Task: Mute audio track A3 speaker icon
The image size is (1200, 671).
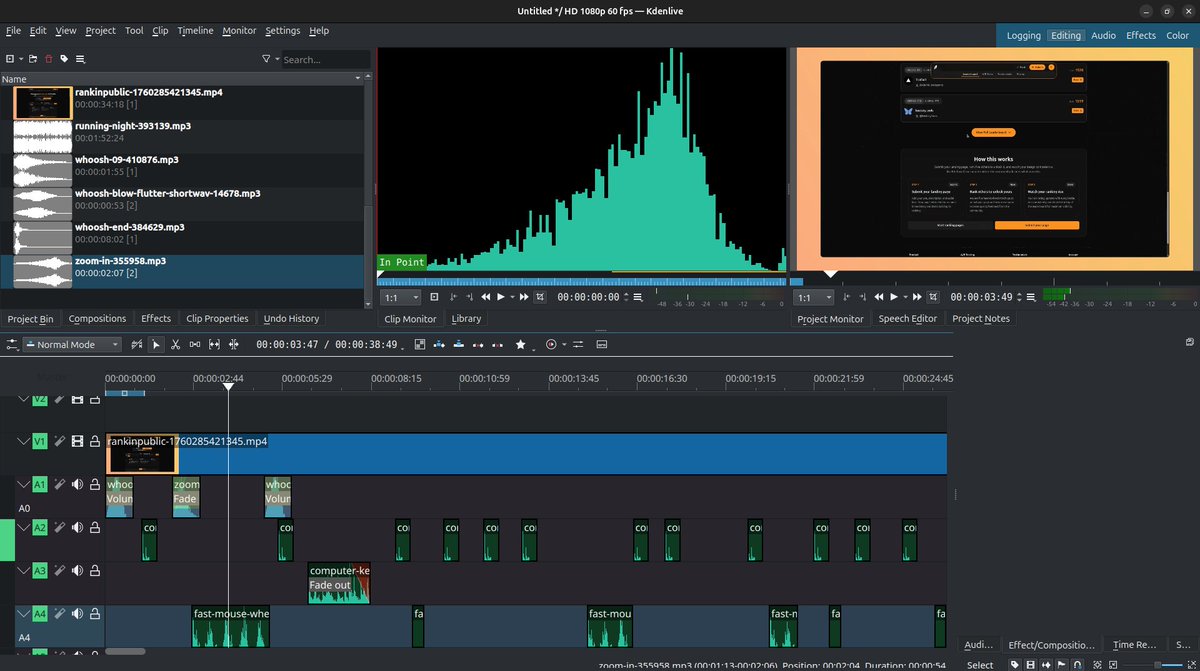Action: [x=77, y=570]
